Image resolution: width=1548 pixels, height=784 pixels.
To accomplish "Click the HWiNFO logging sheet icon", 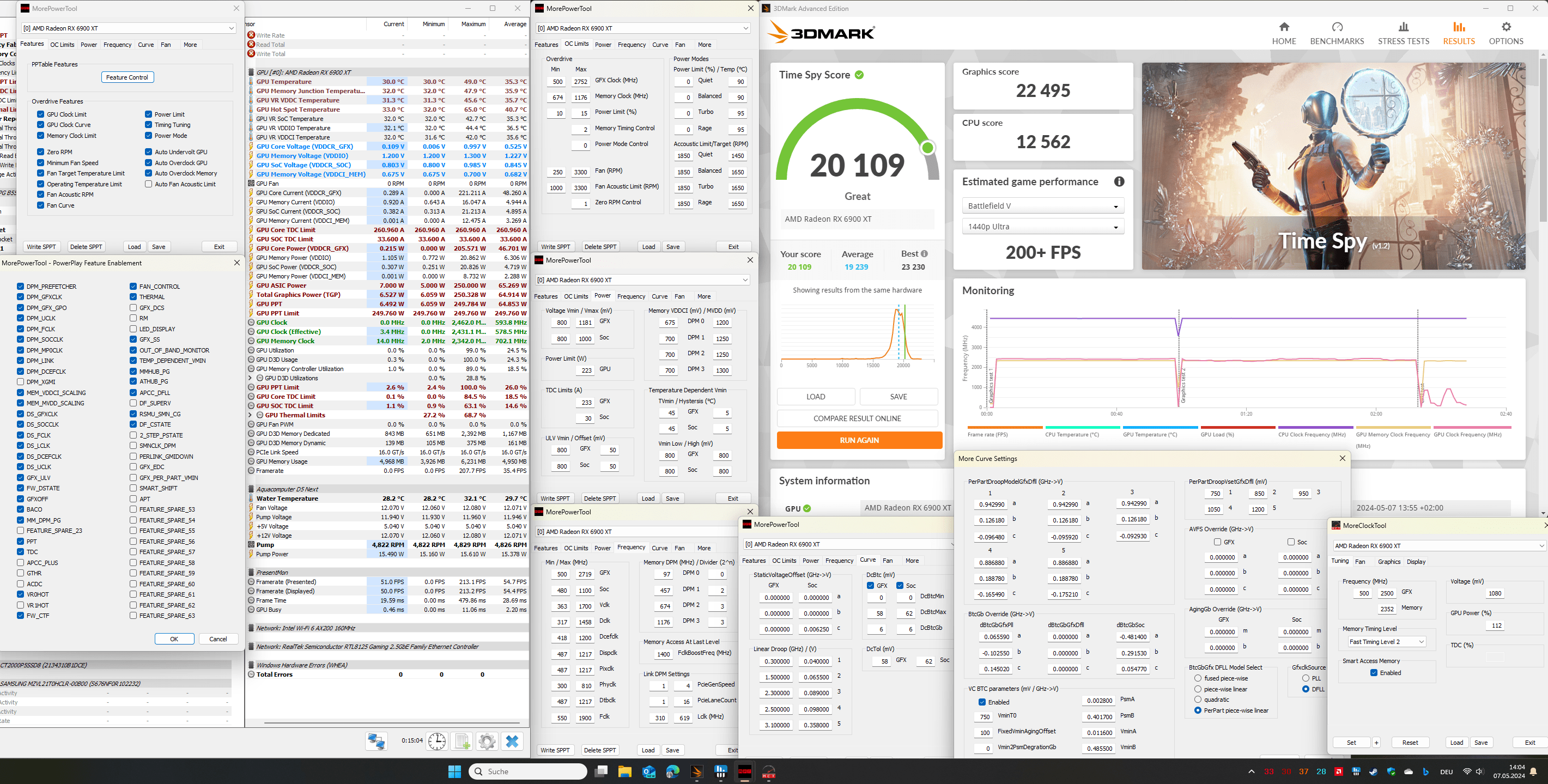I will tap(462, 742).
